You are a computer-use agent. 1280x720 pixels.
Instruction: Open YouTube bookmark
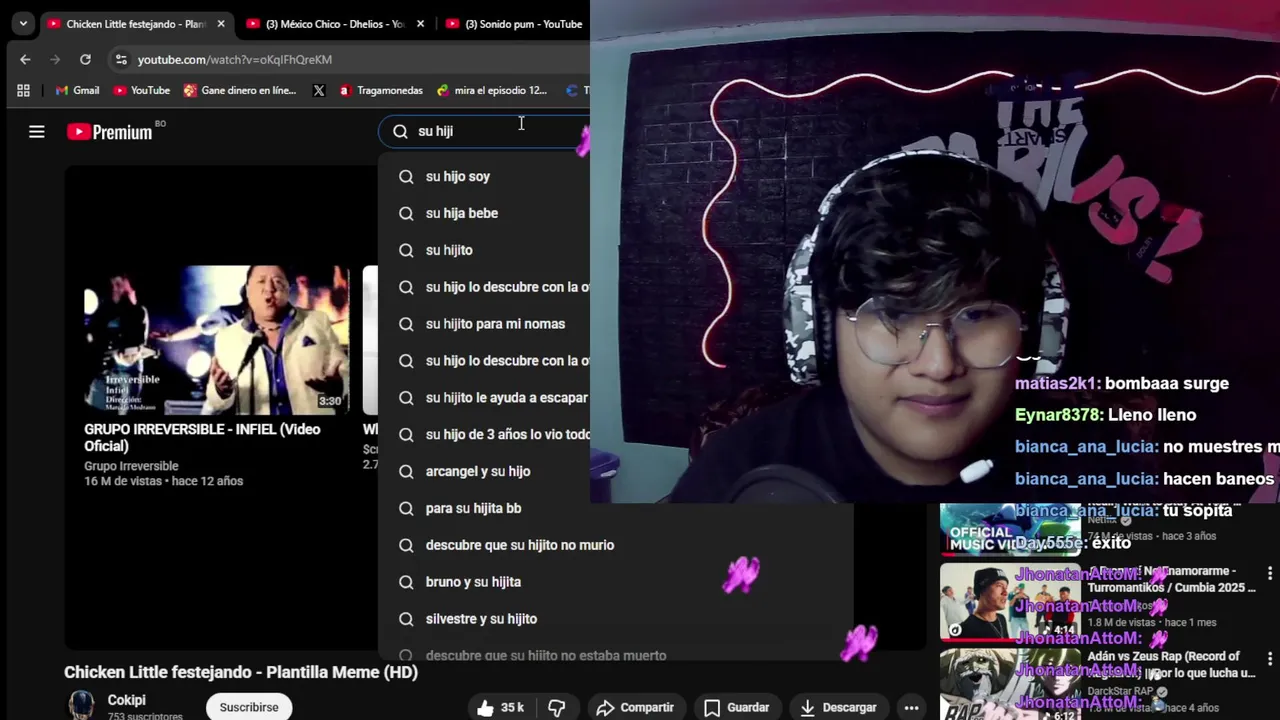click(x=141, y=90)
